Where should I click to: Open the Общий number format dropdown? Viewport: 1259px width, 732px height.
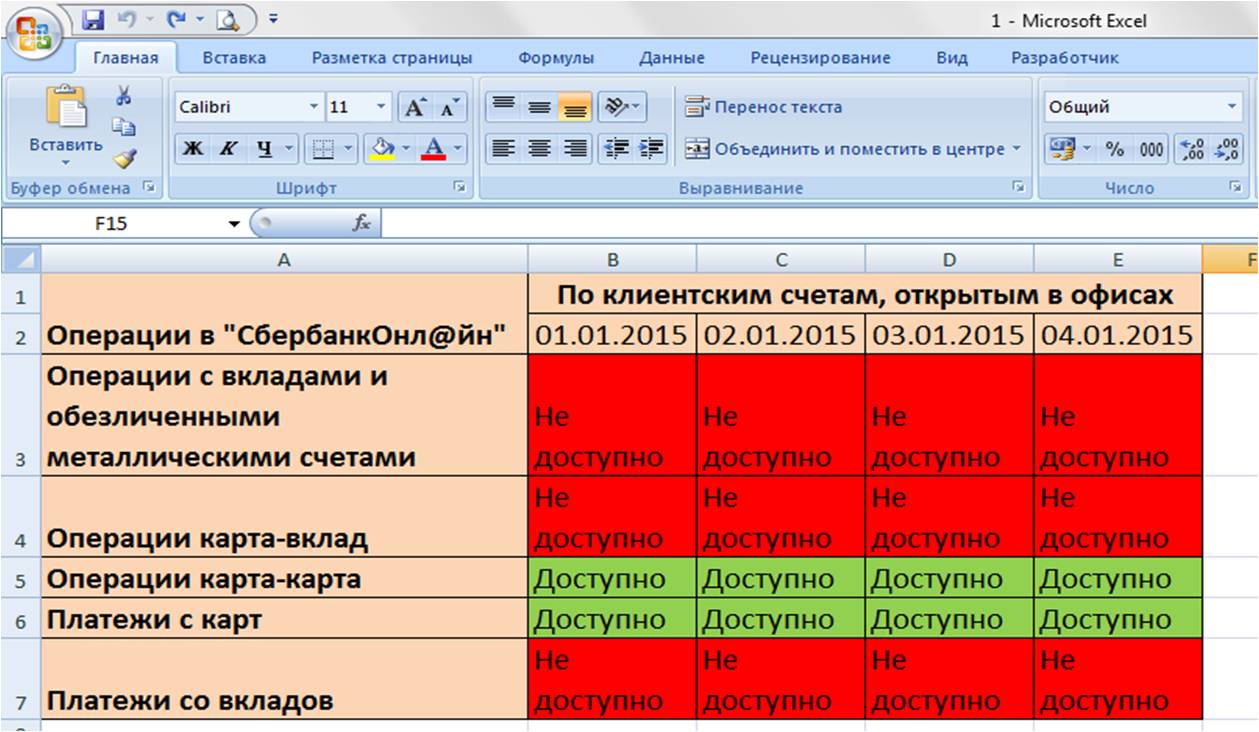point(1143,105)
